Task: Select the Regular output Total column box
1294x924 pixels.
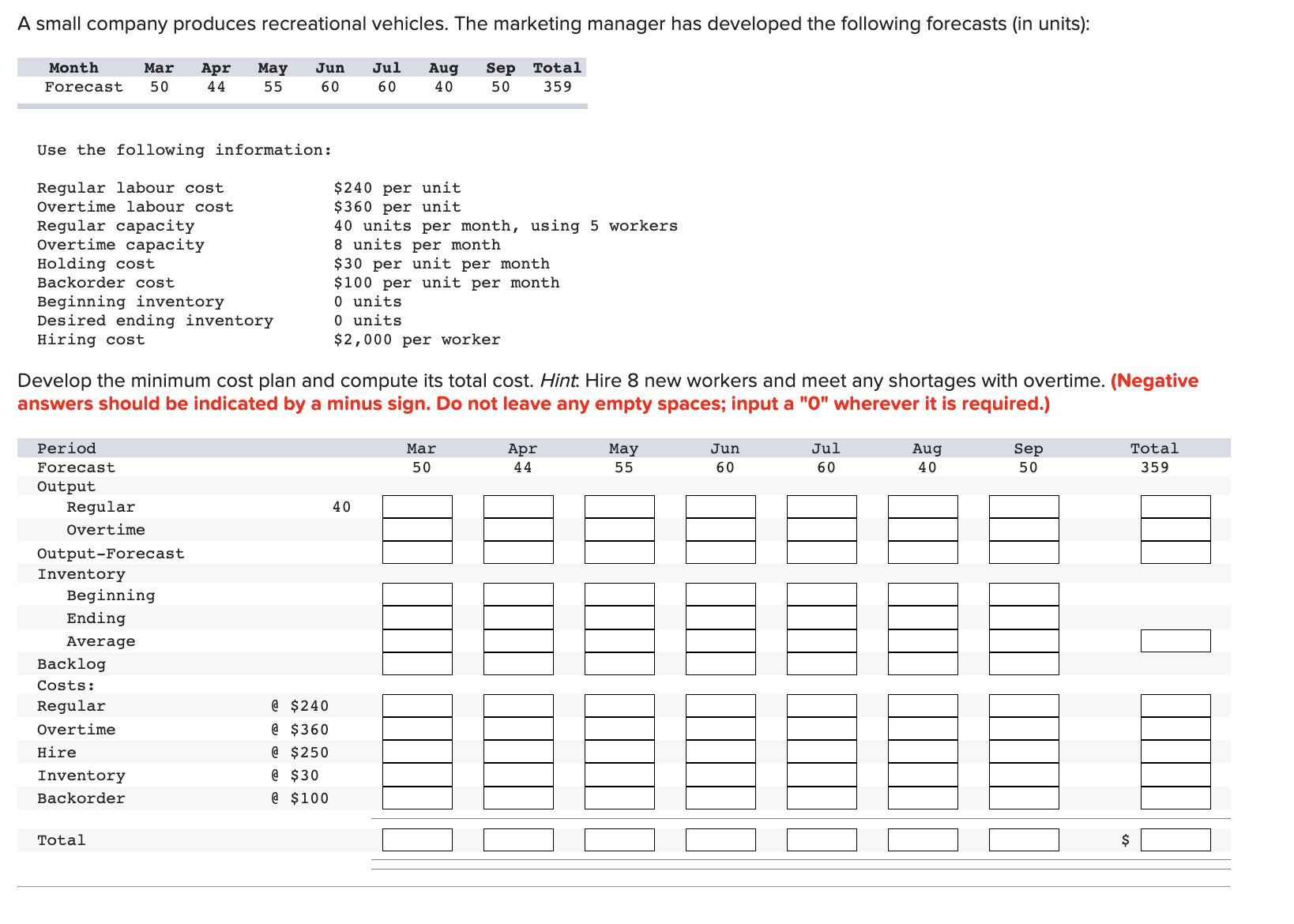Action: pos(1176,505)
